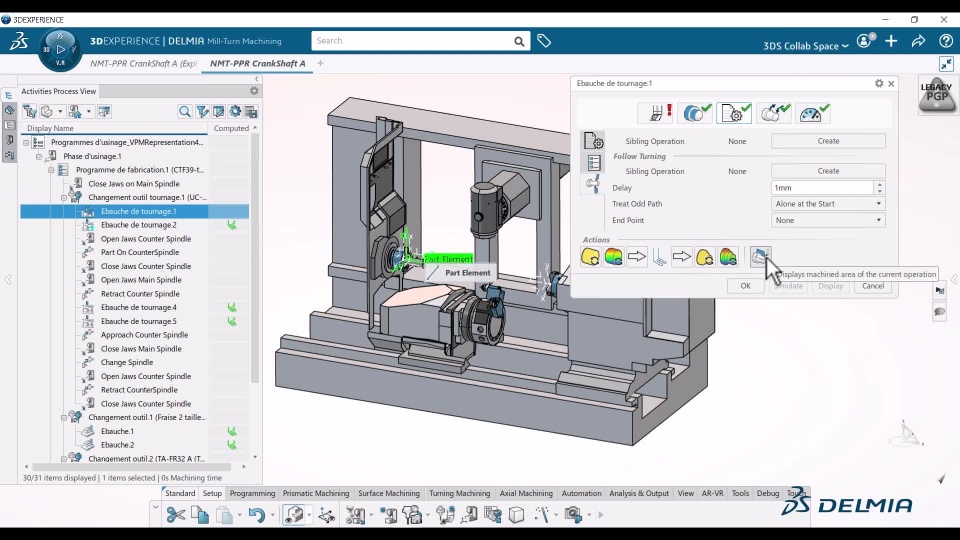Open the 3DS Collab Space dropdown
Viewport: 960px width, 540px height.
(x=806, y=46)
